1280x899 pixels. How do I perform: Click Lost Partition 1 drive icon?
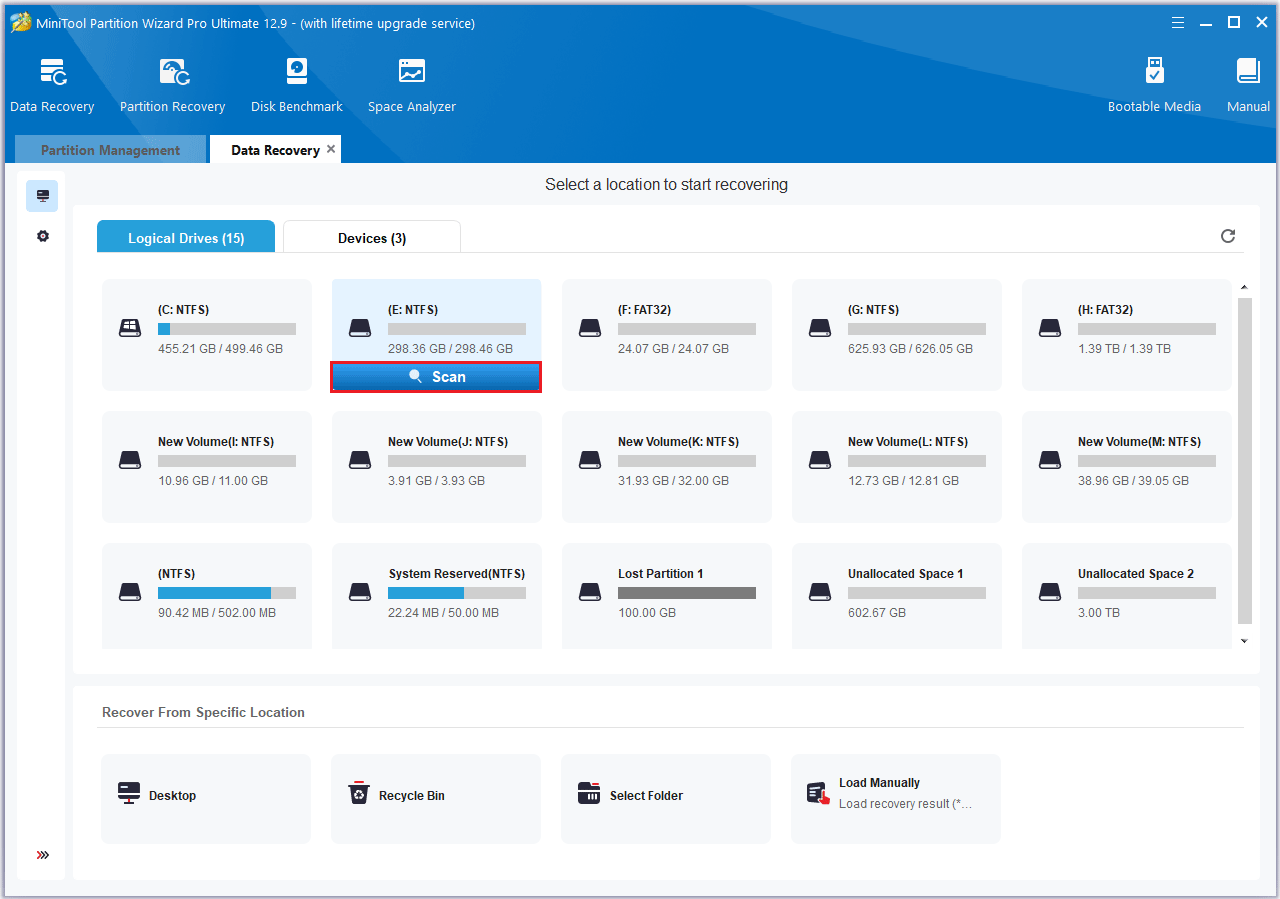coord(590,592)
